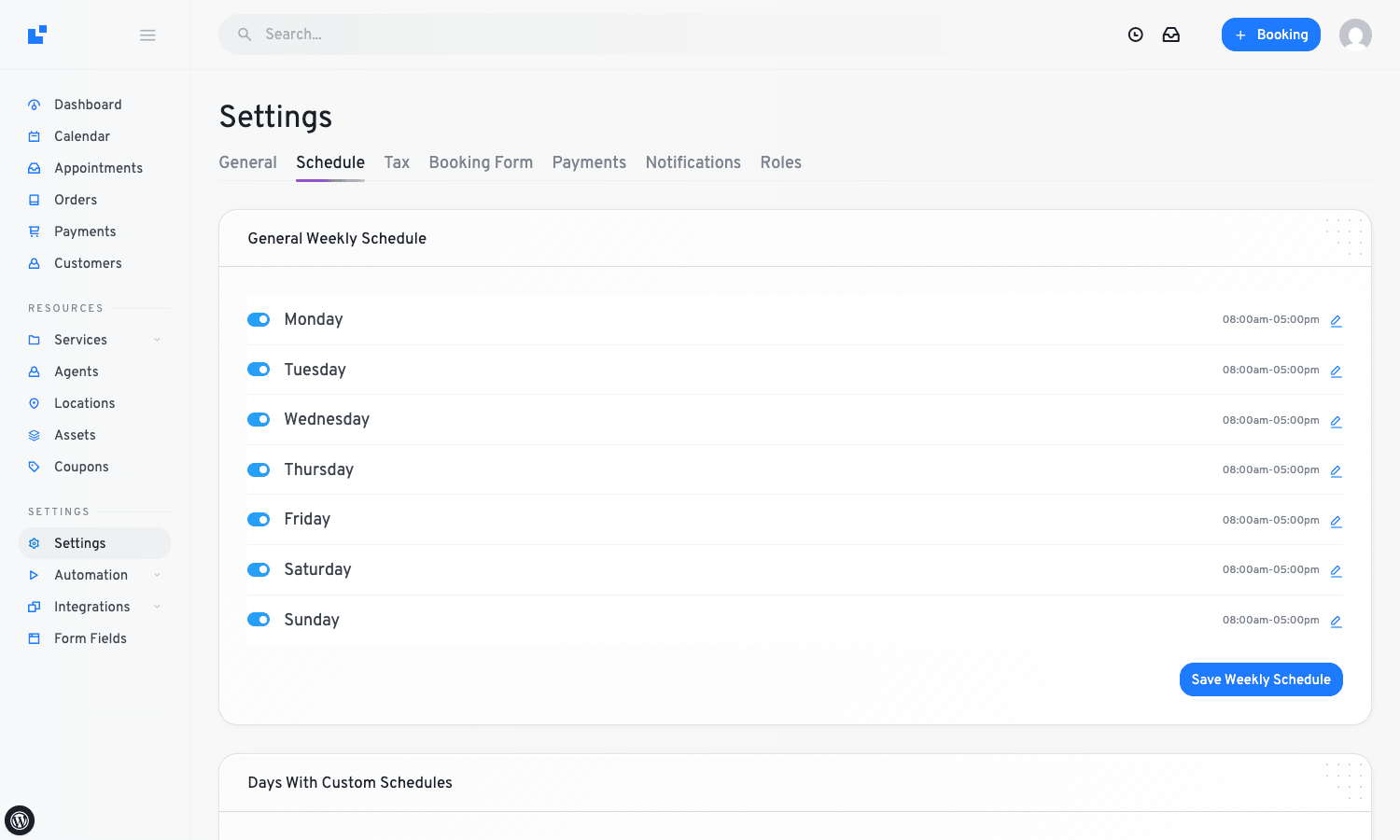Click the WordPress logo icon
The height and width of the screenshot is (840, 1400).
[x=20, y=820]
